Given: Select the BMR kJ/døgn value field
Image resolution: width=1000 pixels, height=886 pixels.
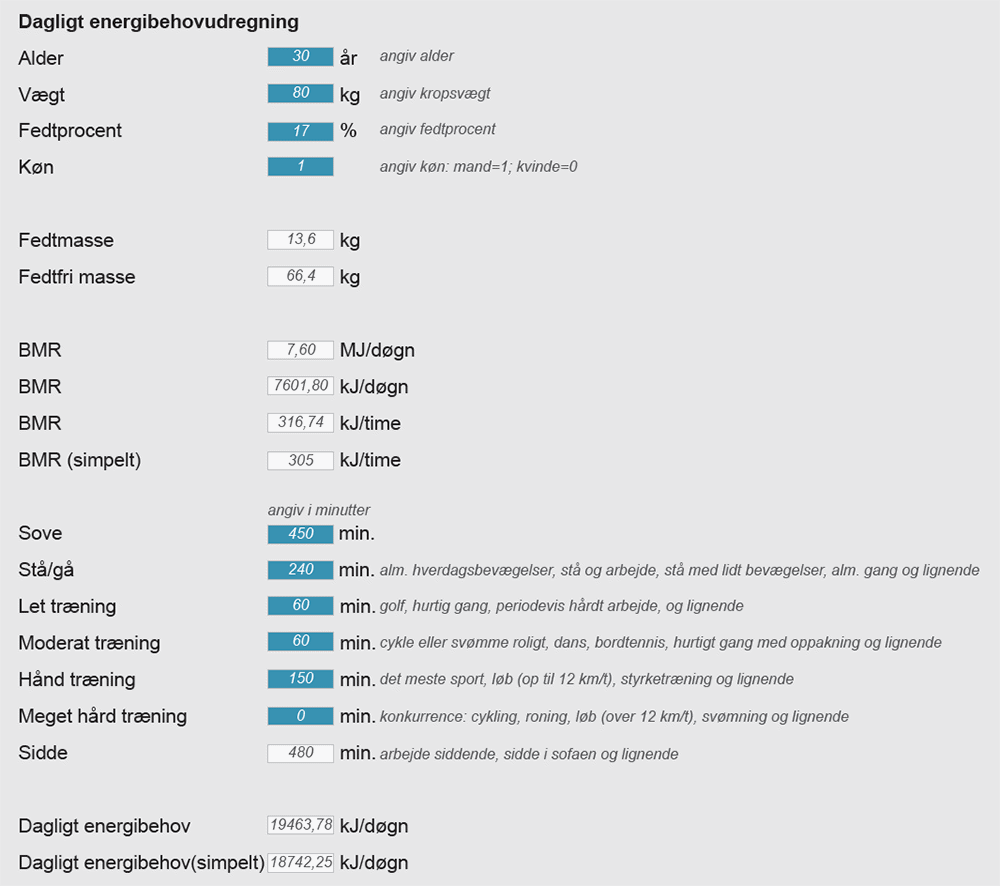Looking at the screenshot, I should (x=300, y=386).
